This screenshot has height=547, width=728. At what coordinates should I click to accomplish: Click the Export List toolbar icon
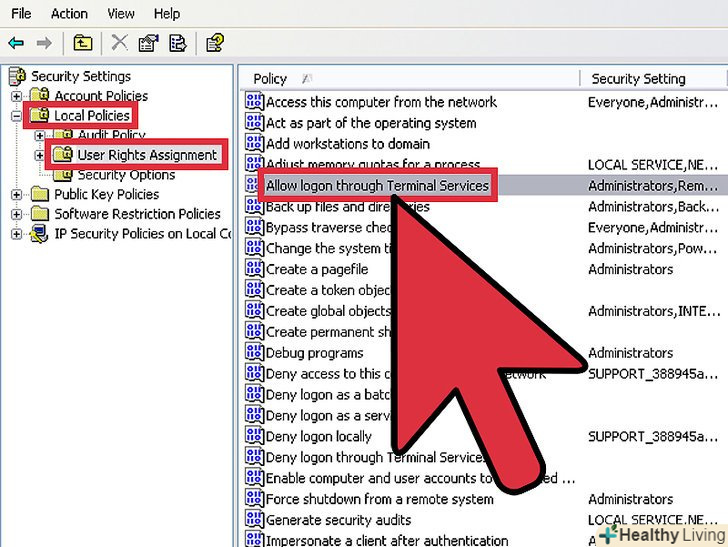178,43
